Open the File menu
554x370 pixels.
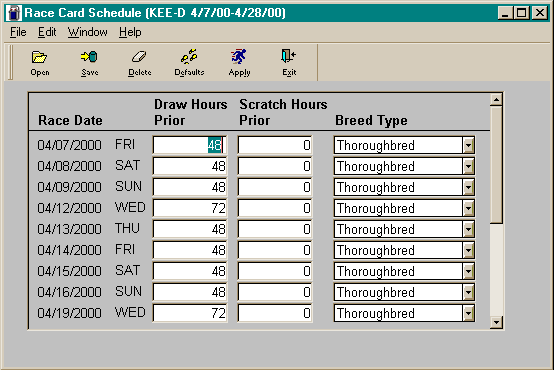click(18, 32)
